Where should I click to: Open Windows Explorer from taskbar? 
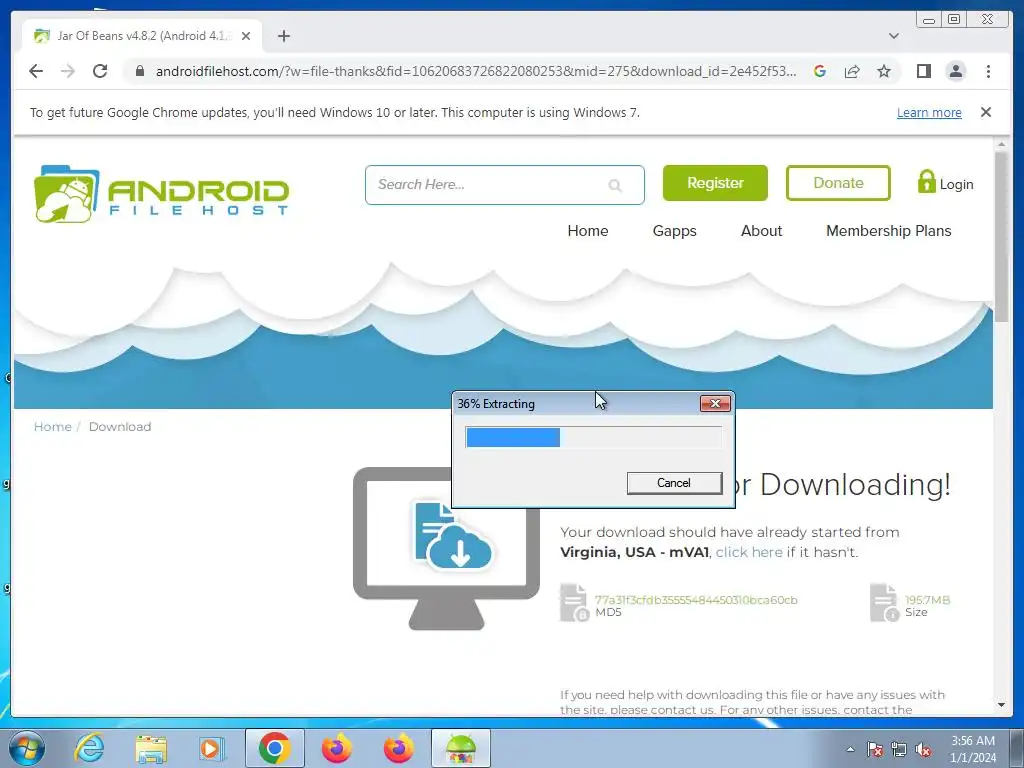151,748
